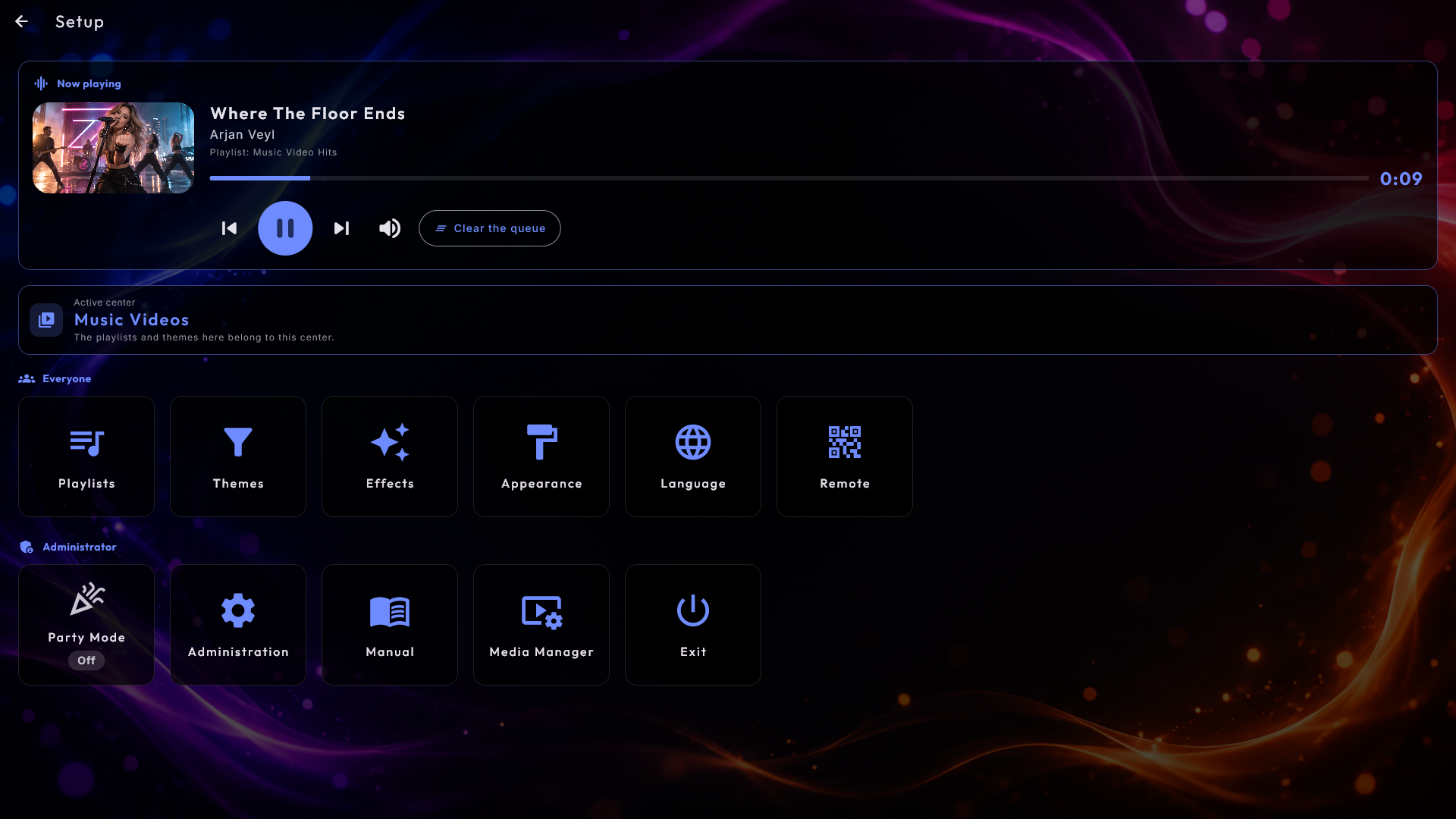
Task: Pause the current song
Action: click(285, 228)
